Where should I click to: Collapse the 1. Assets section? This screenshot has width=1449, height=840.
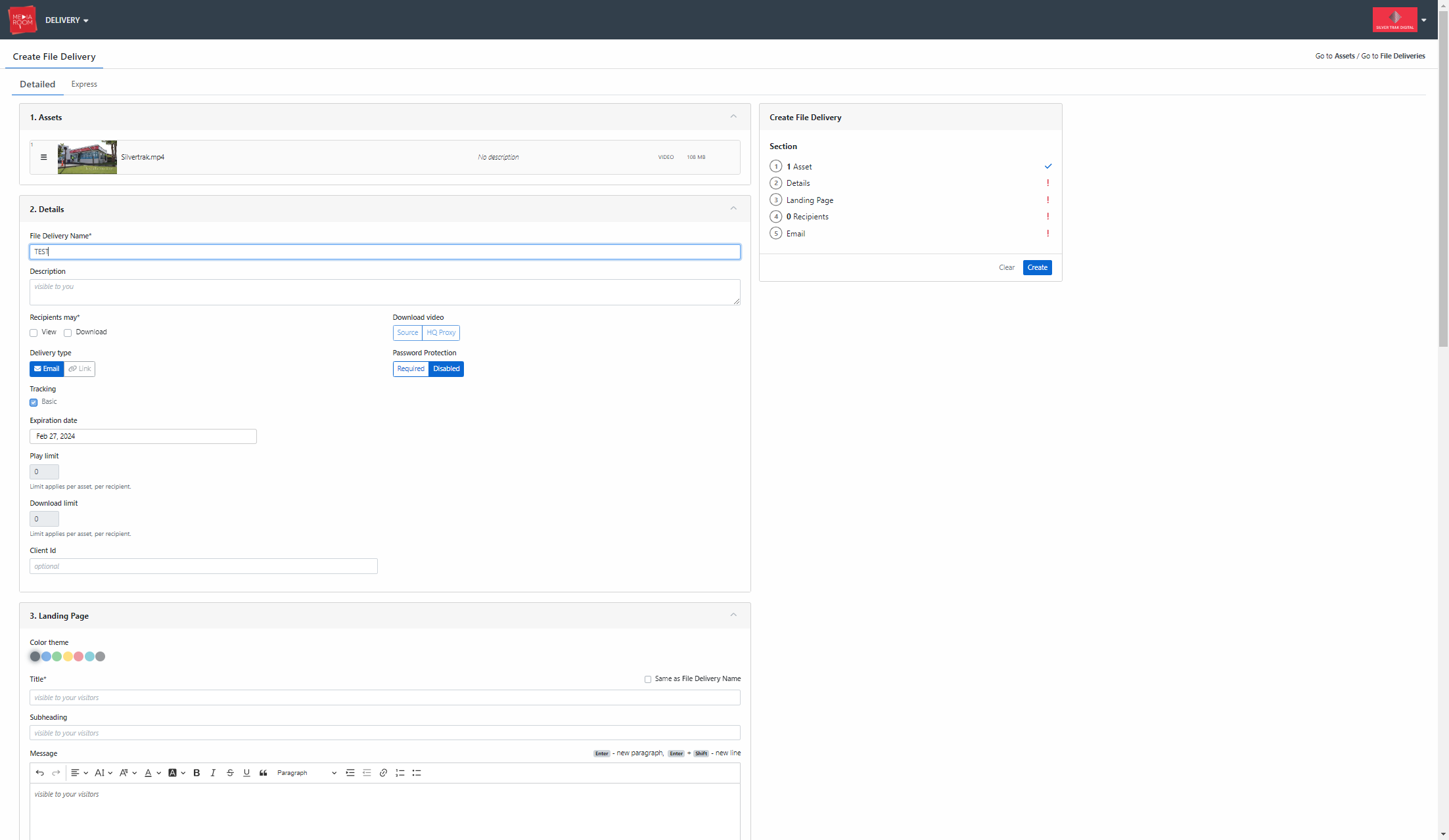[x=733, y=117]
